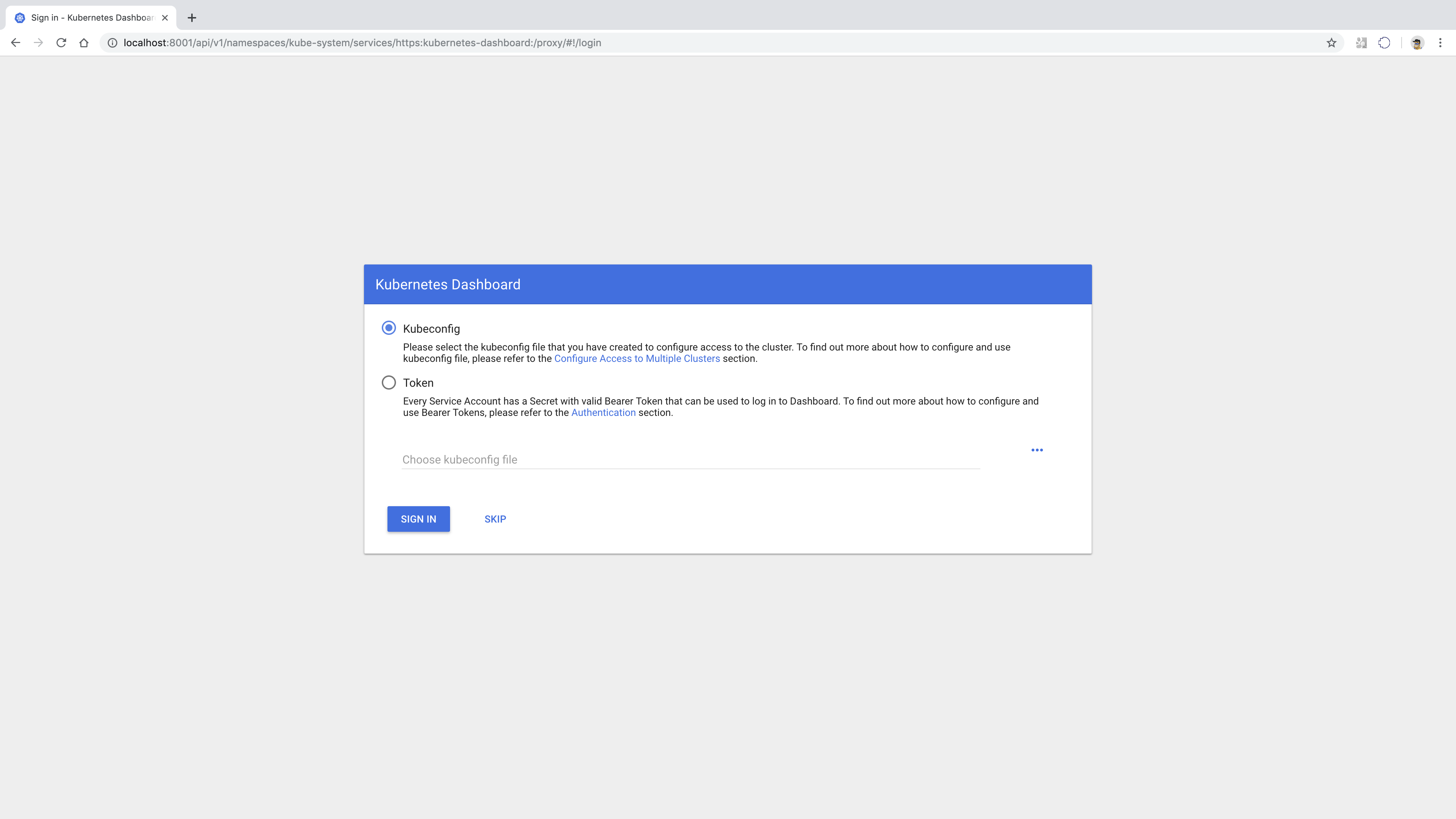Click the browser forward arrow
Image resolution: width=1456 pixels, height=819 pixels.
(x=38, y=43)
